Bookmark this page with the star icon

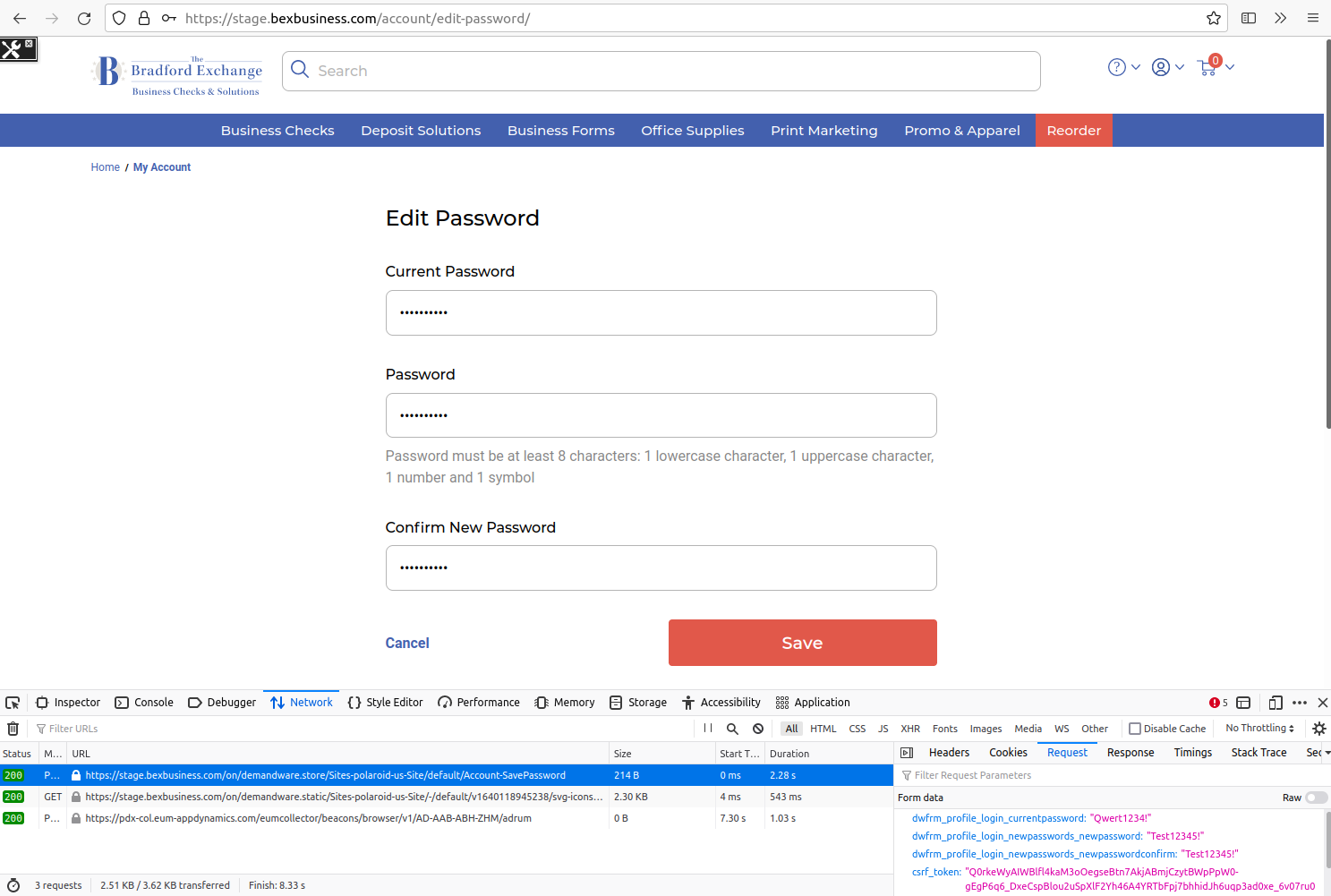pyautogui.click(x=1213, y=18)
